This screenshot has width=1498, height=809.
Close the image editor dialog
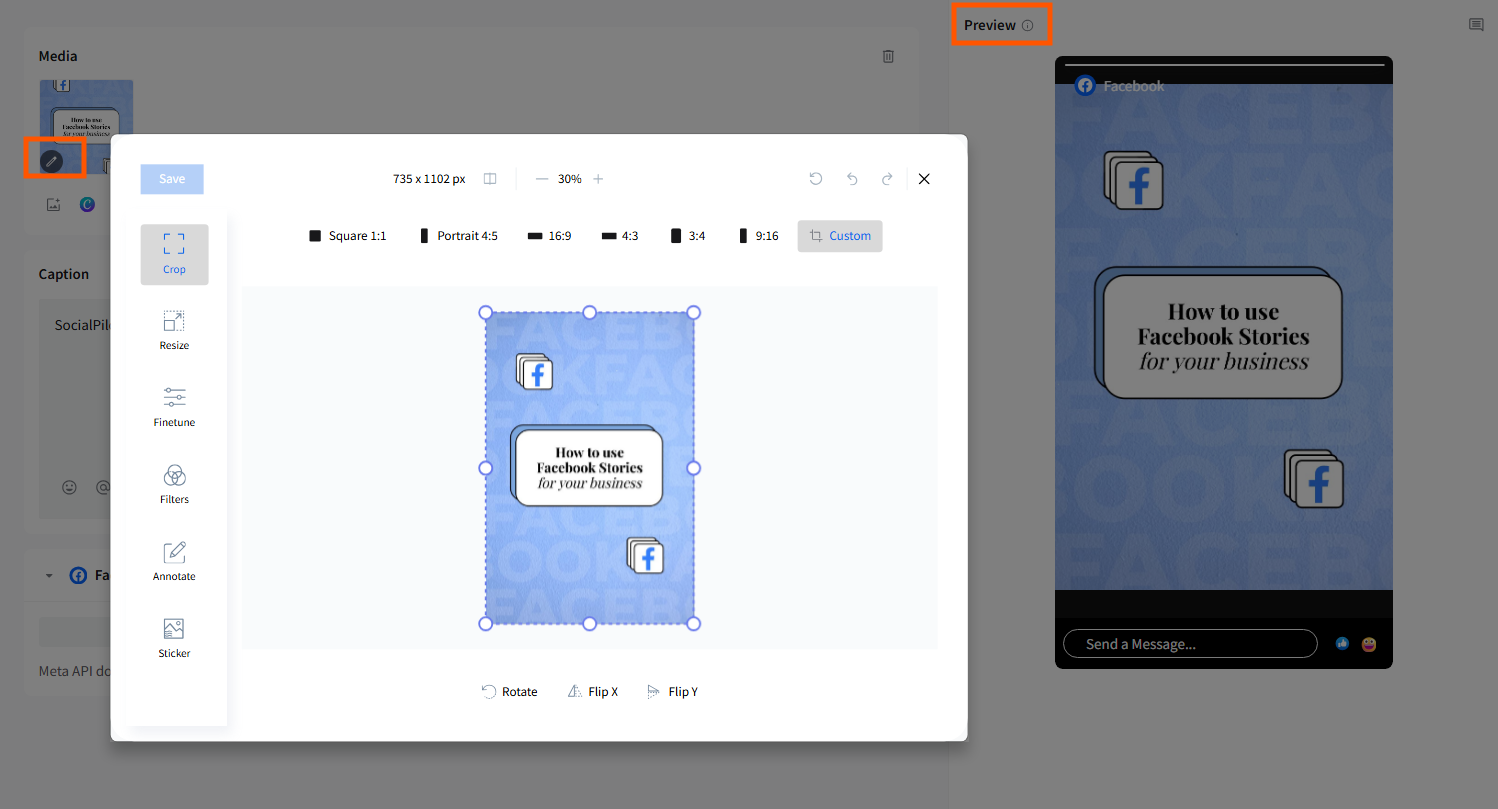[x=924, y=179]
